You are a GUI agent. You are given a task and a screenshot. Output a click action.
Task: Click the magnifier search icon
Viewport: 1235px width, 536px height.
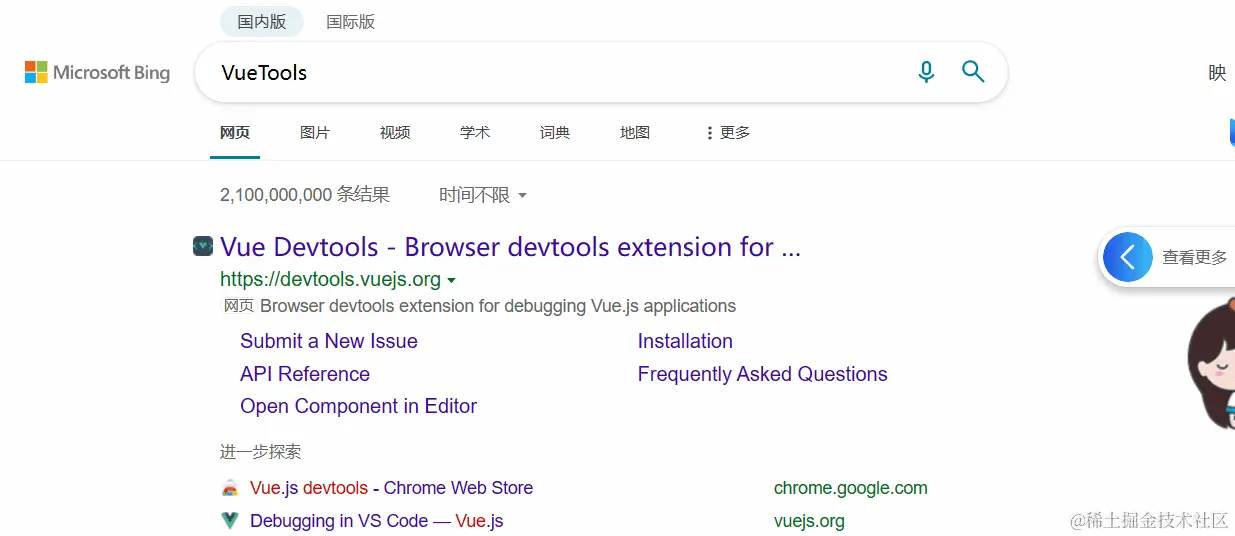pos(973,71)
